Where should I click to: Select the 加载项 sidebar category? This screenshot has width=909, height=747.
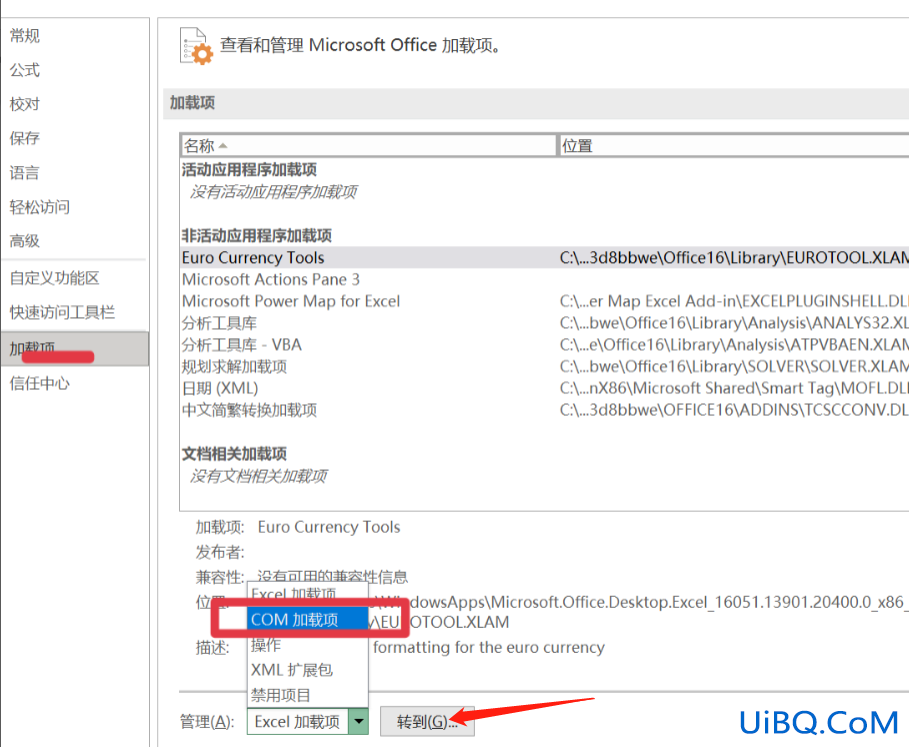click(74, 349)
